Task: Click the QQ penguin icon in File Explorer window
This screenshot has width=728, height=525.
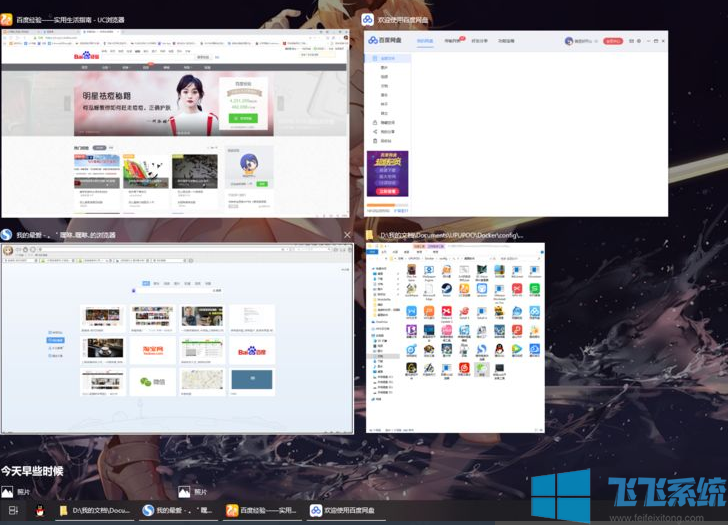Action: click(x=499, y=349)
